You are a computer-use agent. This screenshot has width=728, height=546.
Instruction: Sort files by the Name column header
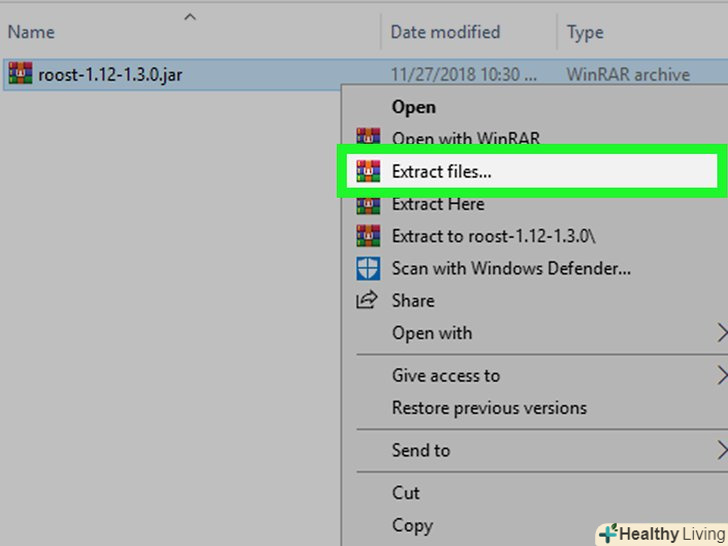click(x=31, y=32)
